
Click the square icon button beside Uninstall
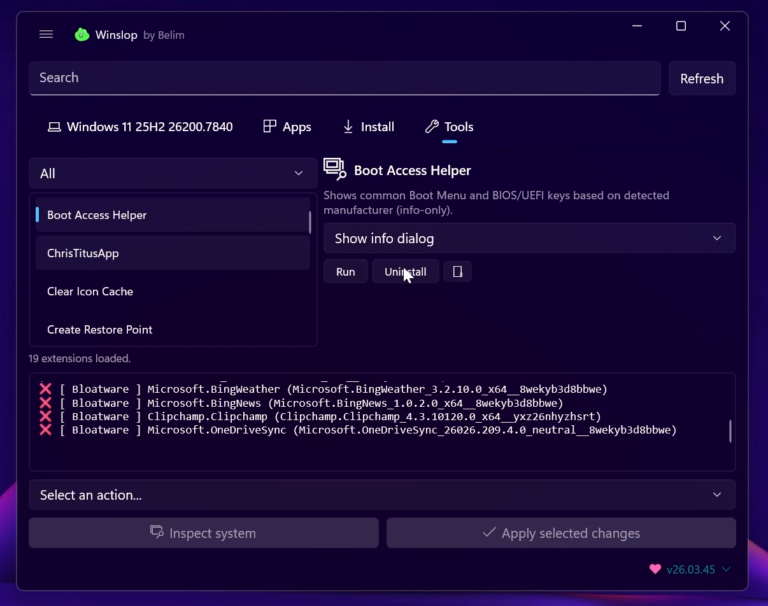tap(457, 271)
